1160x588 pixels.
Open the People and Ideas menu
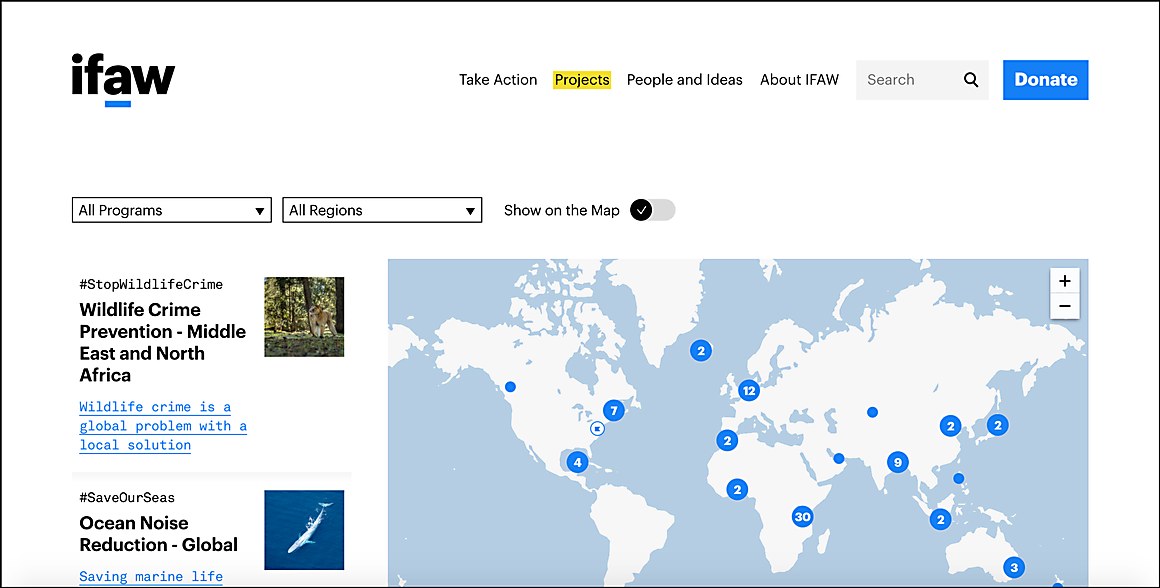684,80
